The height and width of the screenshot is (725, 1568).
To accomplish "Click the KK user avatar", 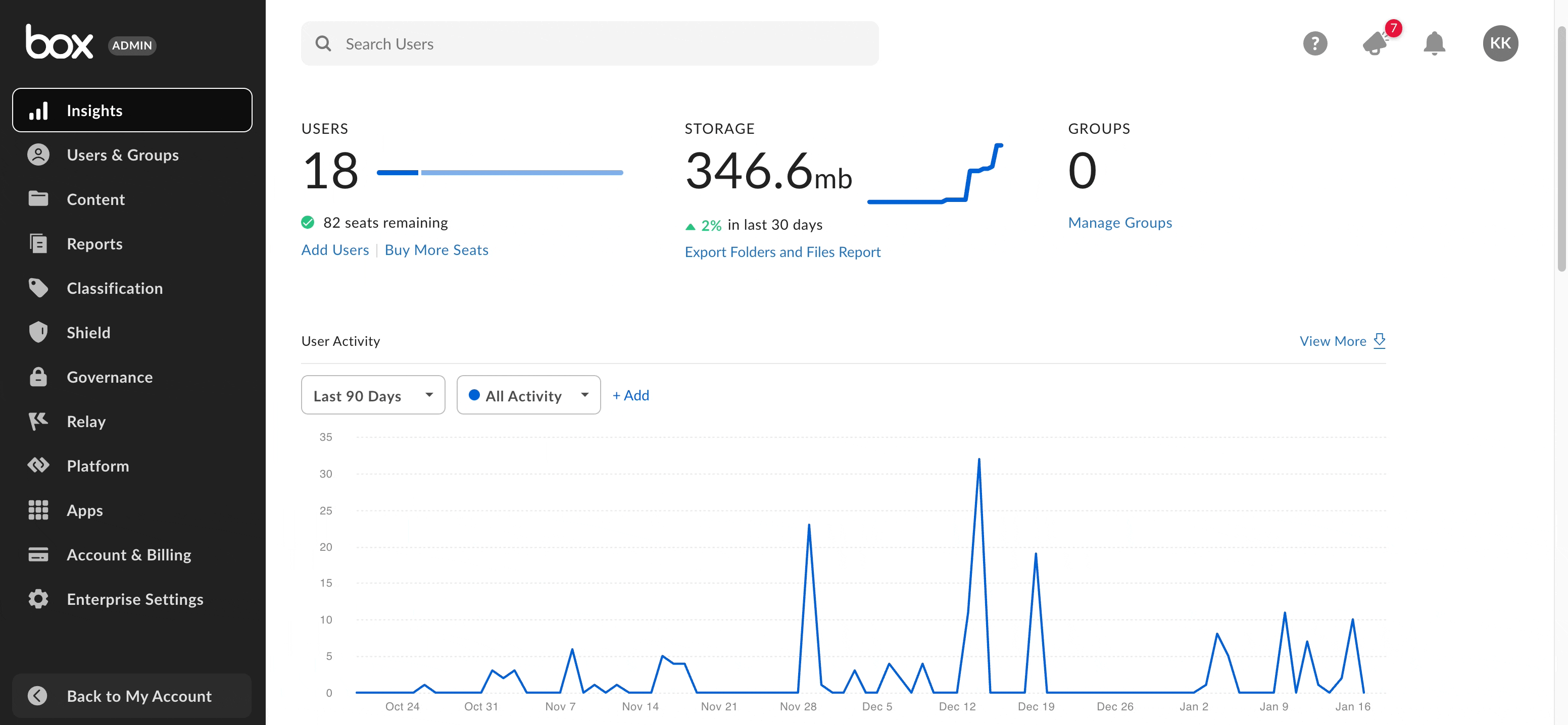I will pyautogui.click(x=1499, y=44).
